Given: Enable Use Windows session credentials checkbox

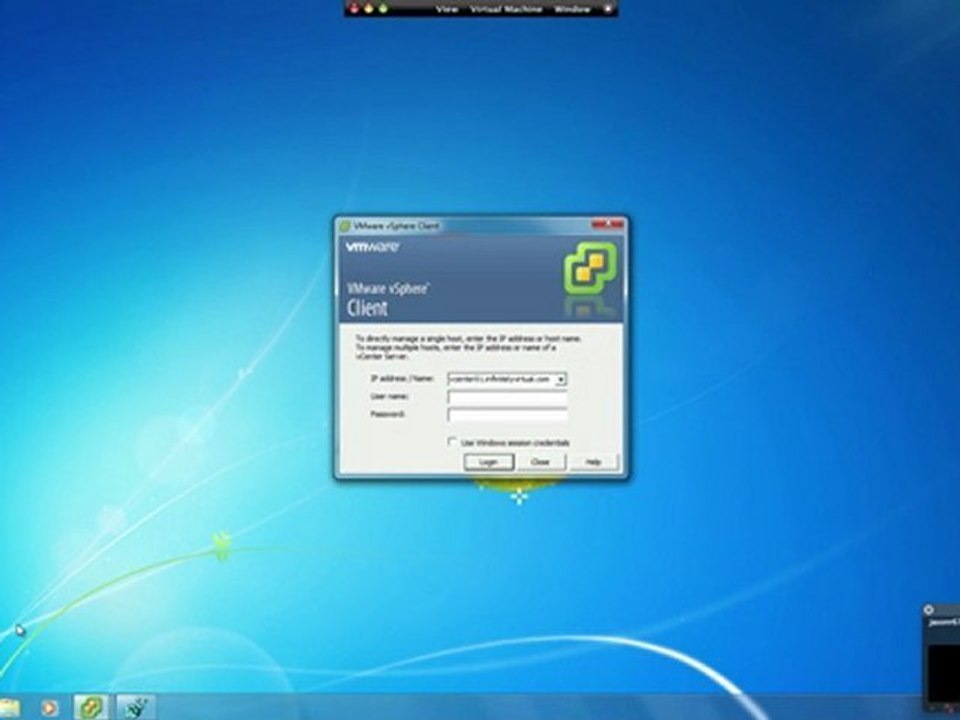Looking at the screenshot, I should click(x=452, y=441).
